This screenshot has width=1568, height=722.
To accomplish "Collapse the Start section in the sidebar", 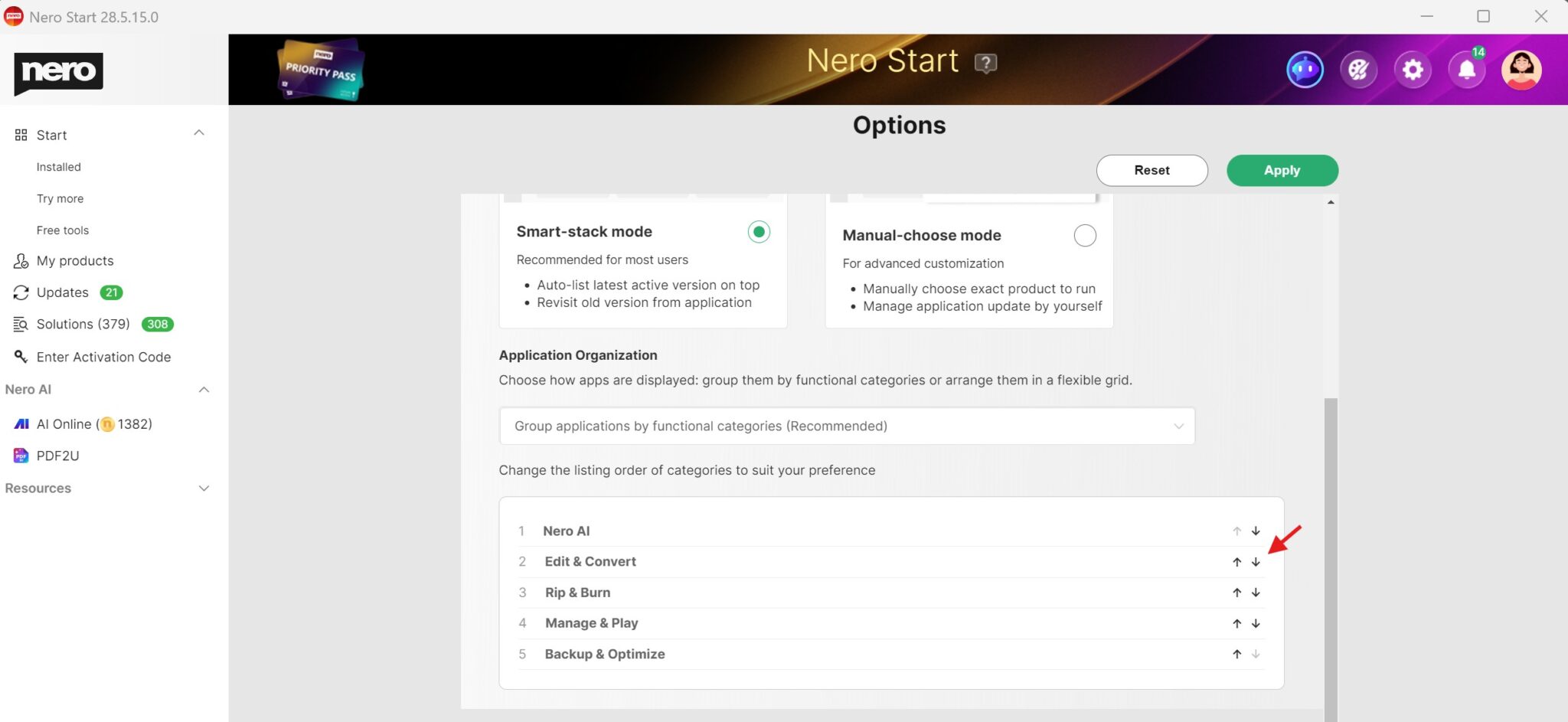I will pos(198,133).
